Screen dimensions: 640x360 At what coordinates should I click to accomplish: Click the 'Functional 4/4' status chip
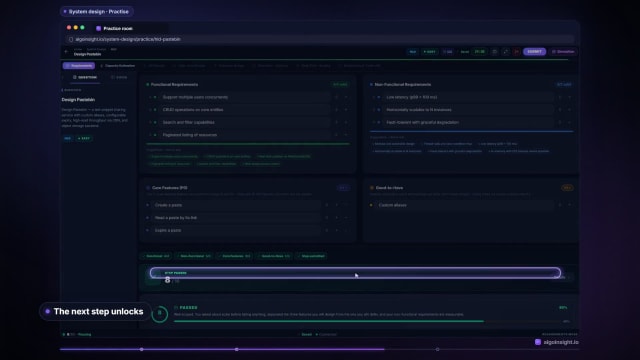(156, 256)
